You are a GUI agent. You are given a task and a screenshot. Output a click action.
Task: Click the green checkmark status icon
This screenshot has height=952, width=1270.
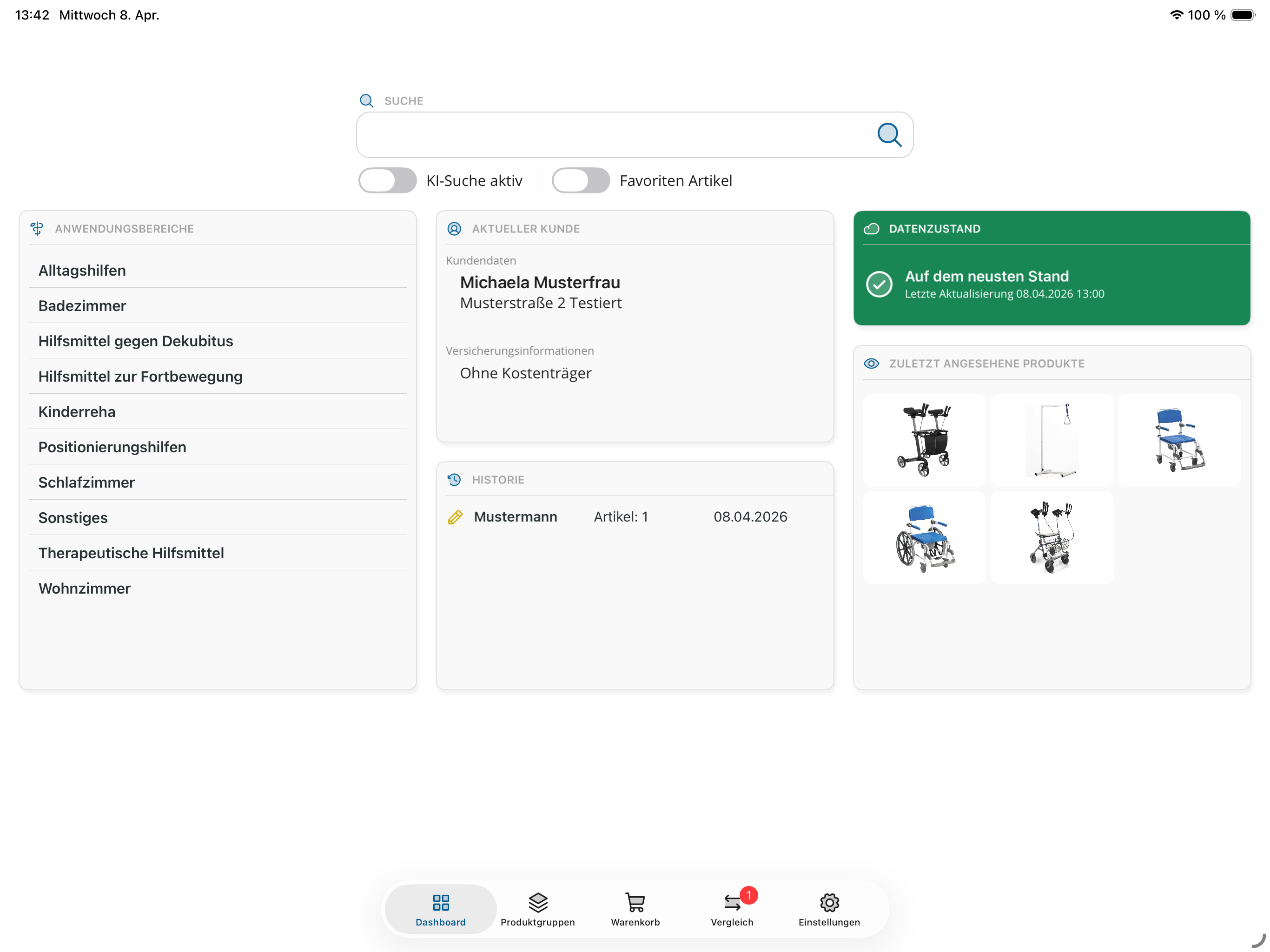pos(879,284)
